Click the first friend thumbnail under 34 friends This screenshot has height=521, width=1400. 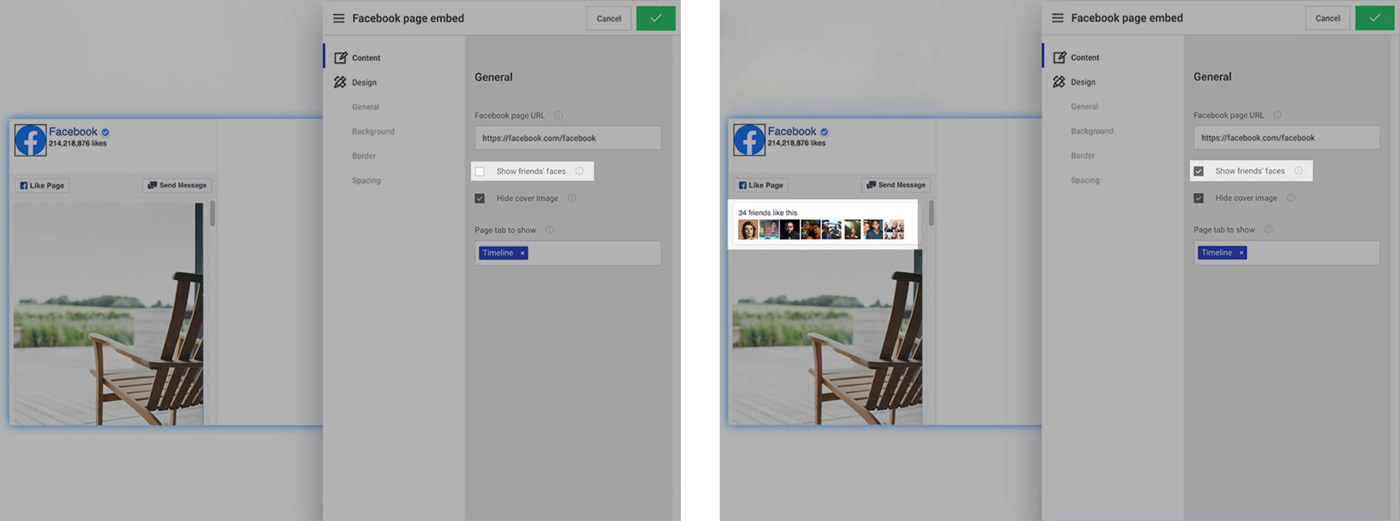coord(747,230)
